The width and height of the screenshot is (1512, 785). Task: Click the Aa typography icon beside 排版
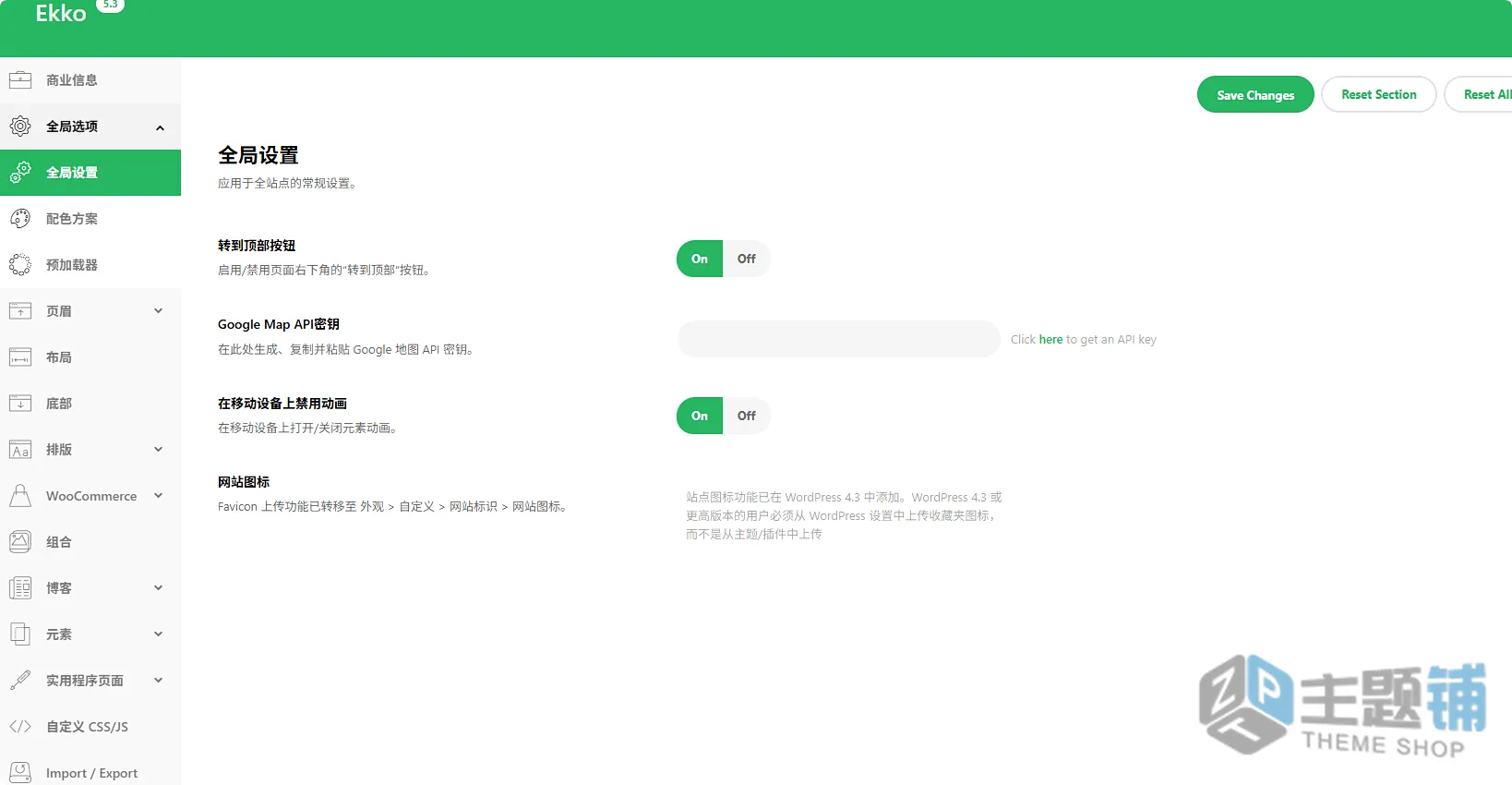[20, 450]
